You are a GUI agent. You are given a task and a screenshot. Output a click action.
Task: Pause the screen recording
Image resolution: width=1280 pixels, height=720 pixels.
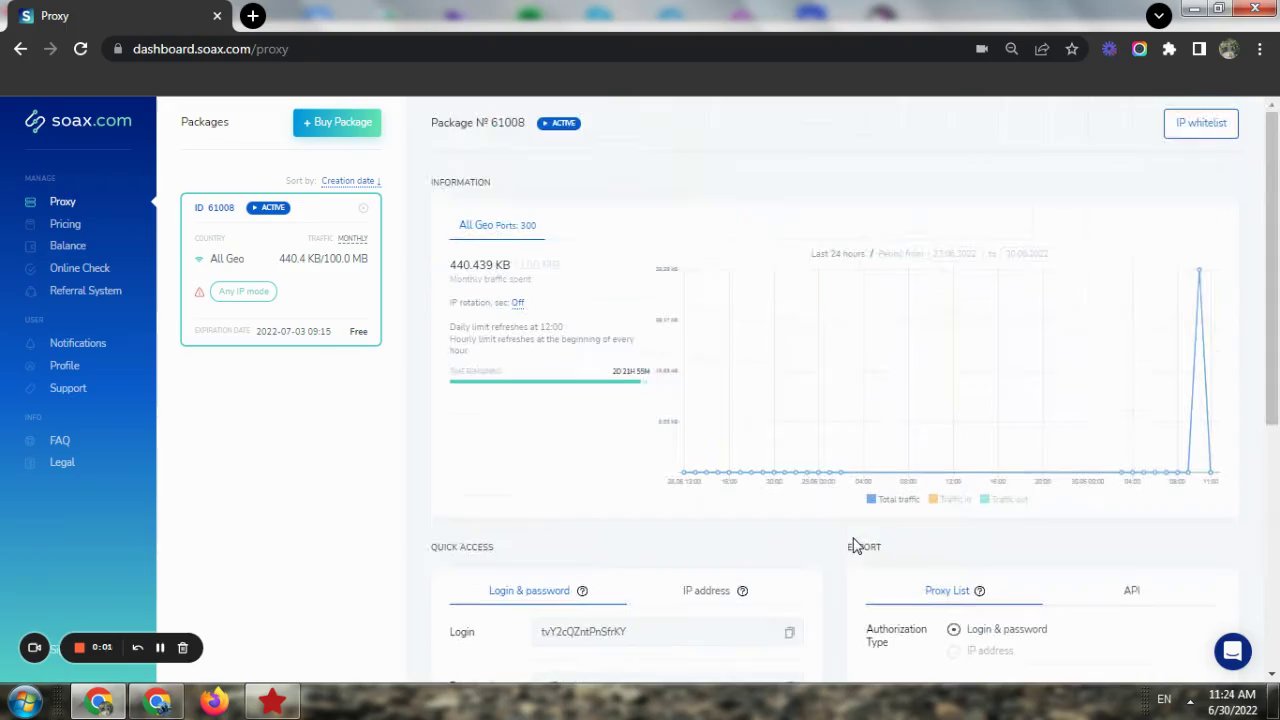pyautogui.click(x=159, y=648)
